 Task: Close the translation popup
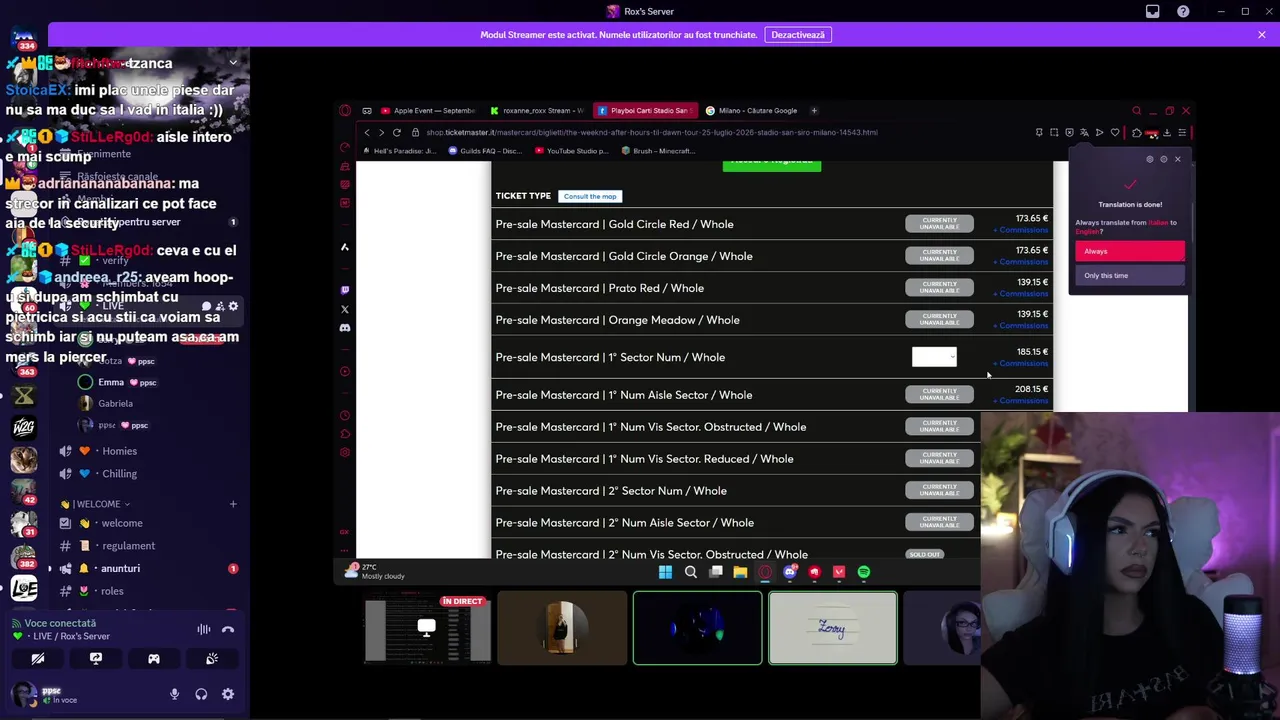click(1177, 159)
